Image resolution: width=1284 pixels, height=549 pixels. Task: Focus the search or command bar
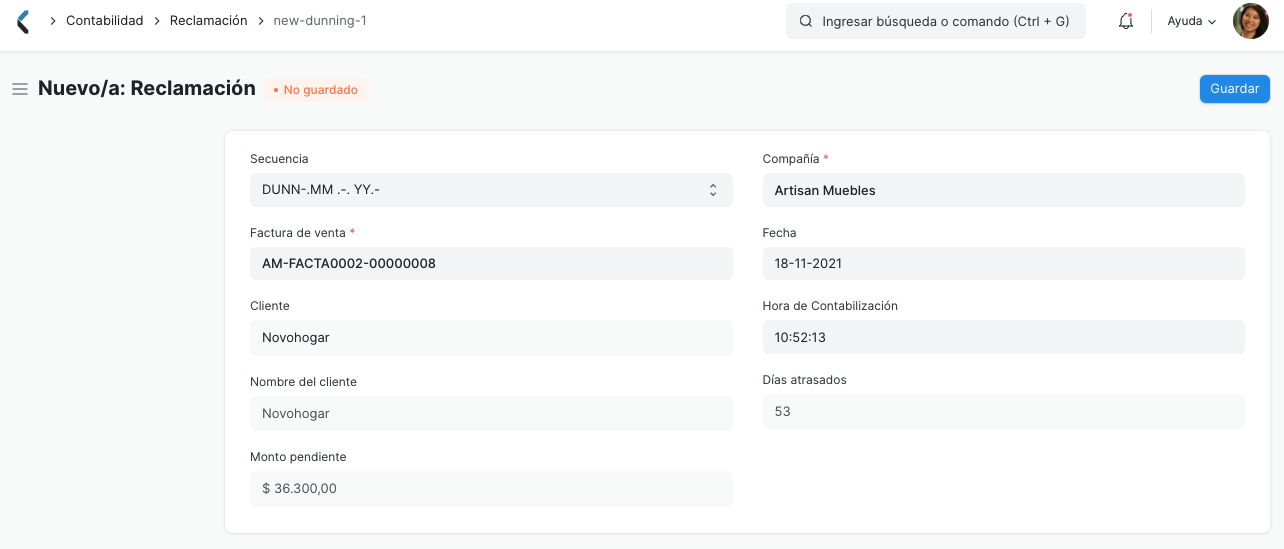coord(936,21)
